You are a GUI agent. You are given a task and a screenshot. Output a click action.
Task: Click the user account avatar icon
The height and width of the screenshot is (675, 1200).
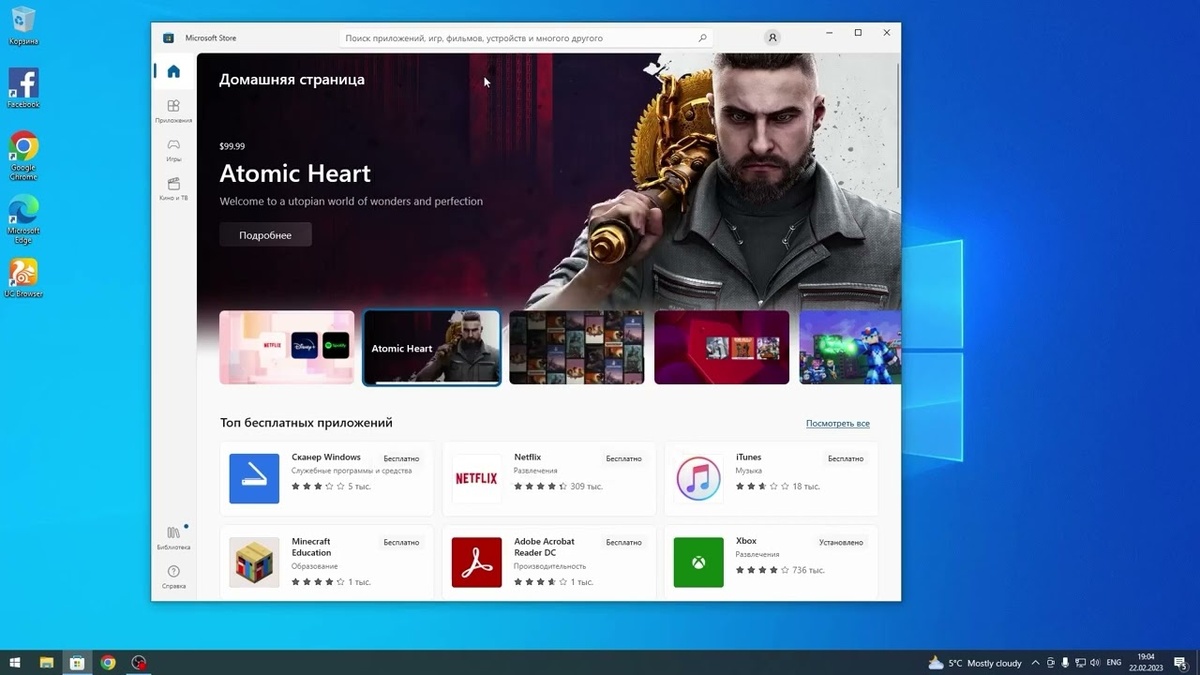pos(772,38)
